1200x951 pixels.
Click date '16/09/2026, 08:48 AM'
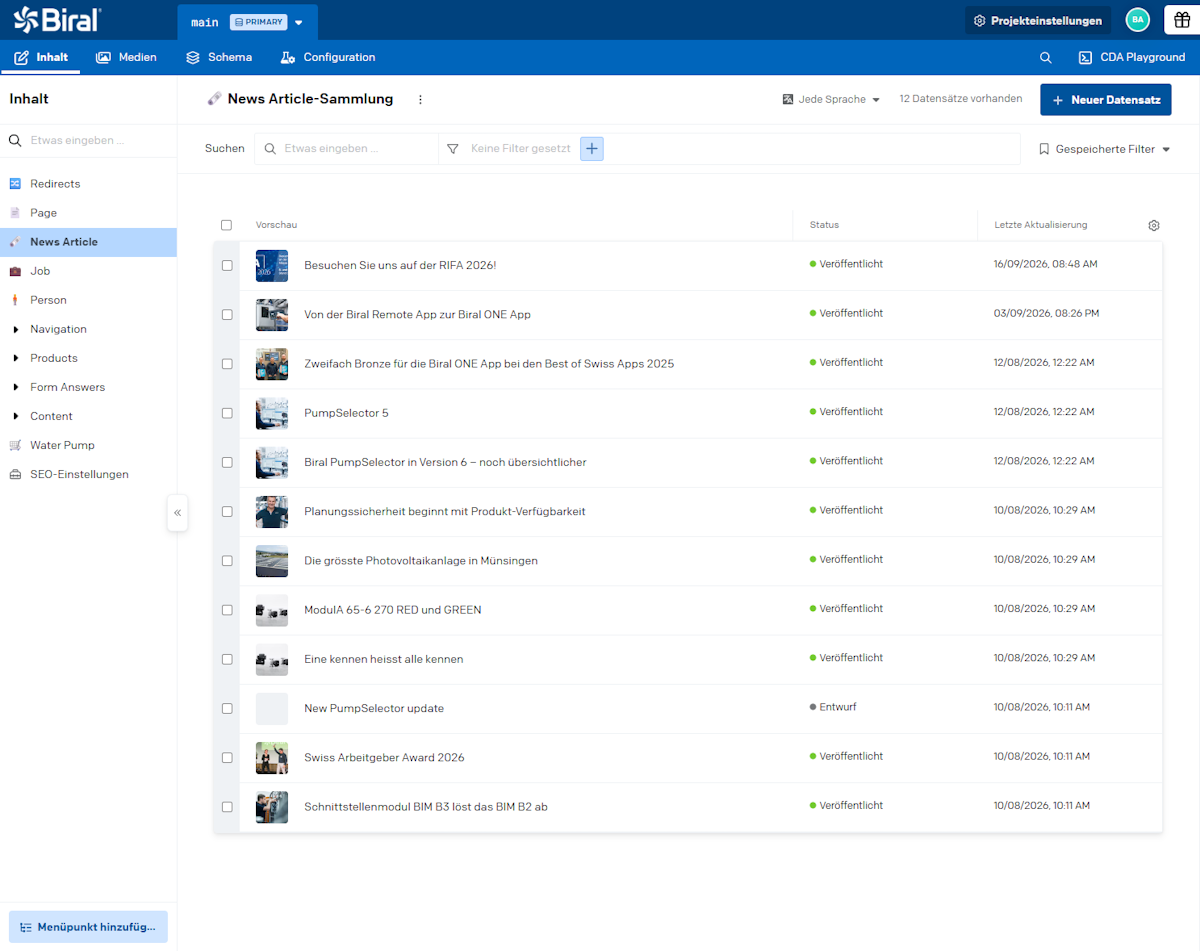(1045, 265)
